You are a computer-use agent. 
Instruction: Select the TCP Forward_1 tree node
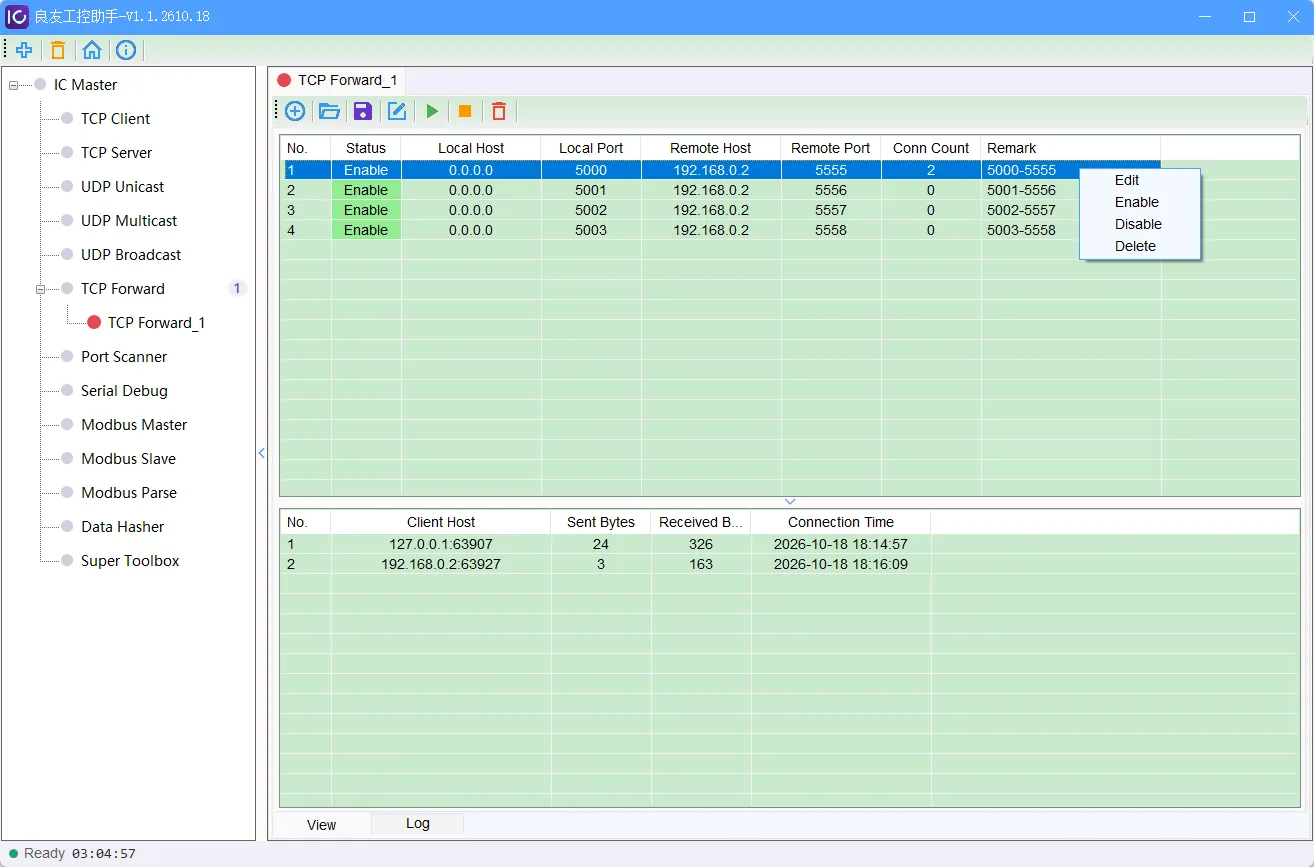click(156, 323)
